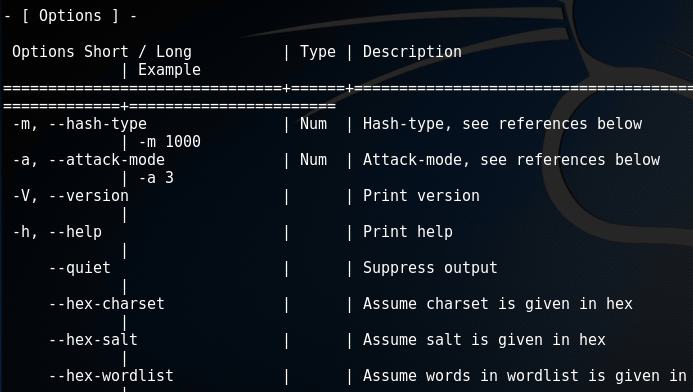Viewport: 693px width, 392px height.
Task: Click 'Num' type in attack-mode row
Action: [x=313, y=160]
